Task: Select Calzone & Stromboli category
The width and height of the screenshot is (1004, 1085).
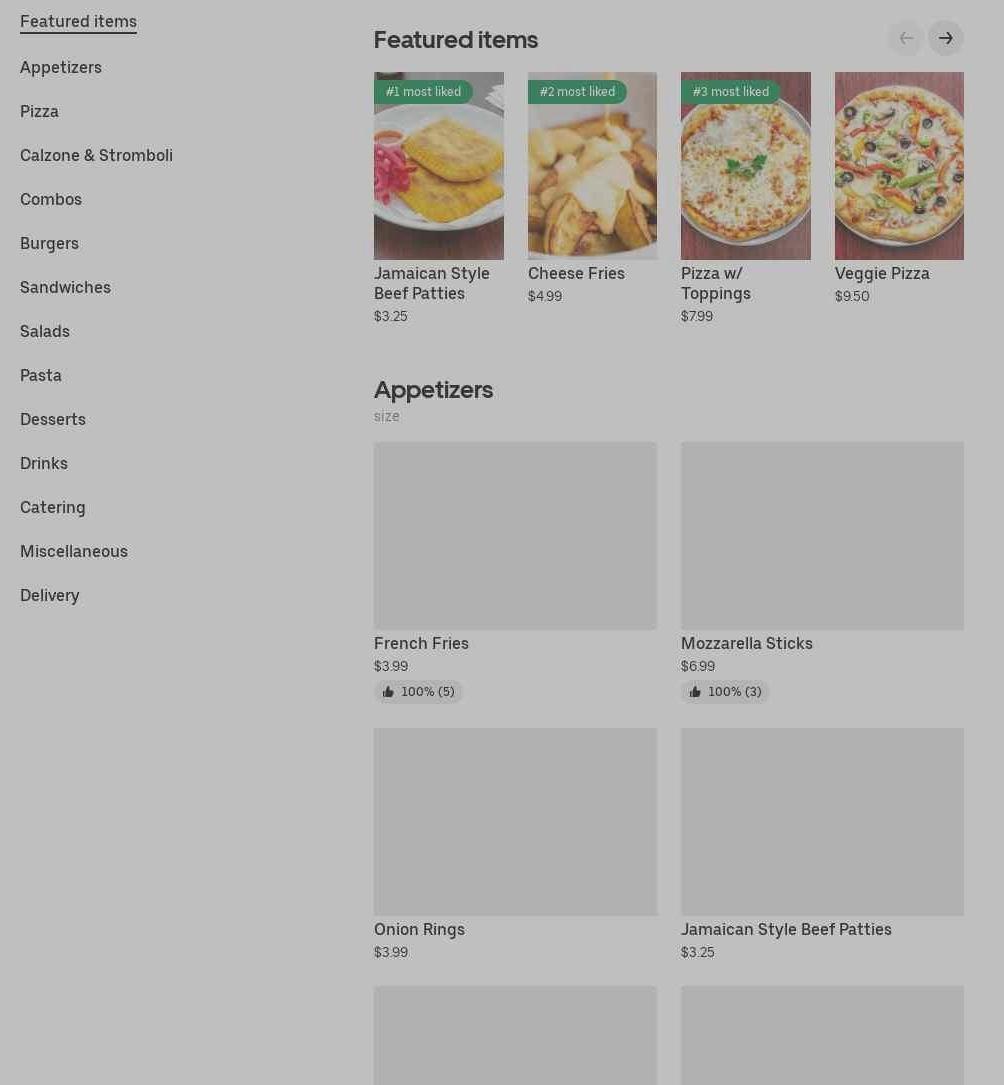Action: [x=96, y=156]
